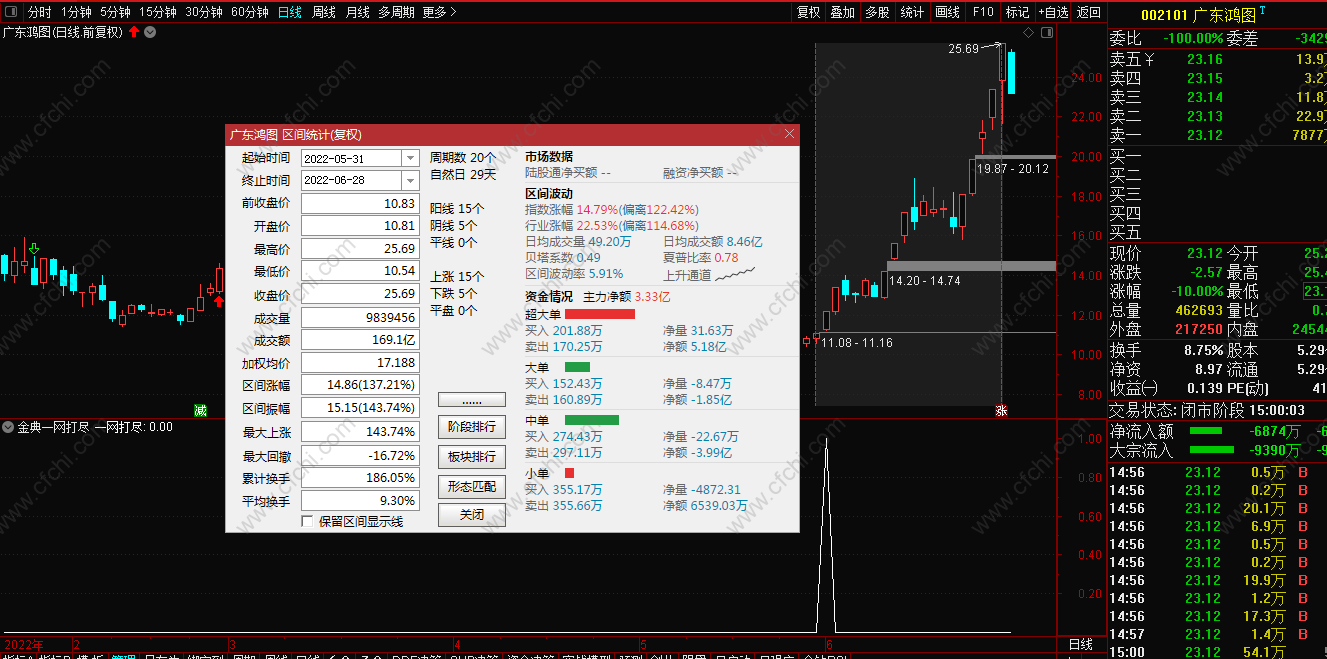1327x659 pixels.
Task: Switch to the 60分钟 chart
Action: (x=249, y=12)
